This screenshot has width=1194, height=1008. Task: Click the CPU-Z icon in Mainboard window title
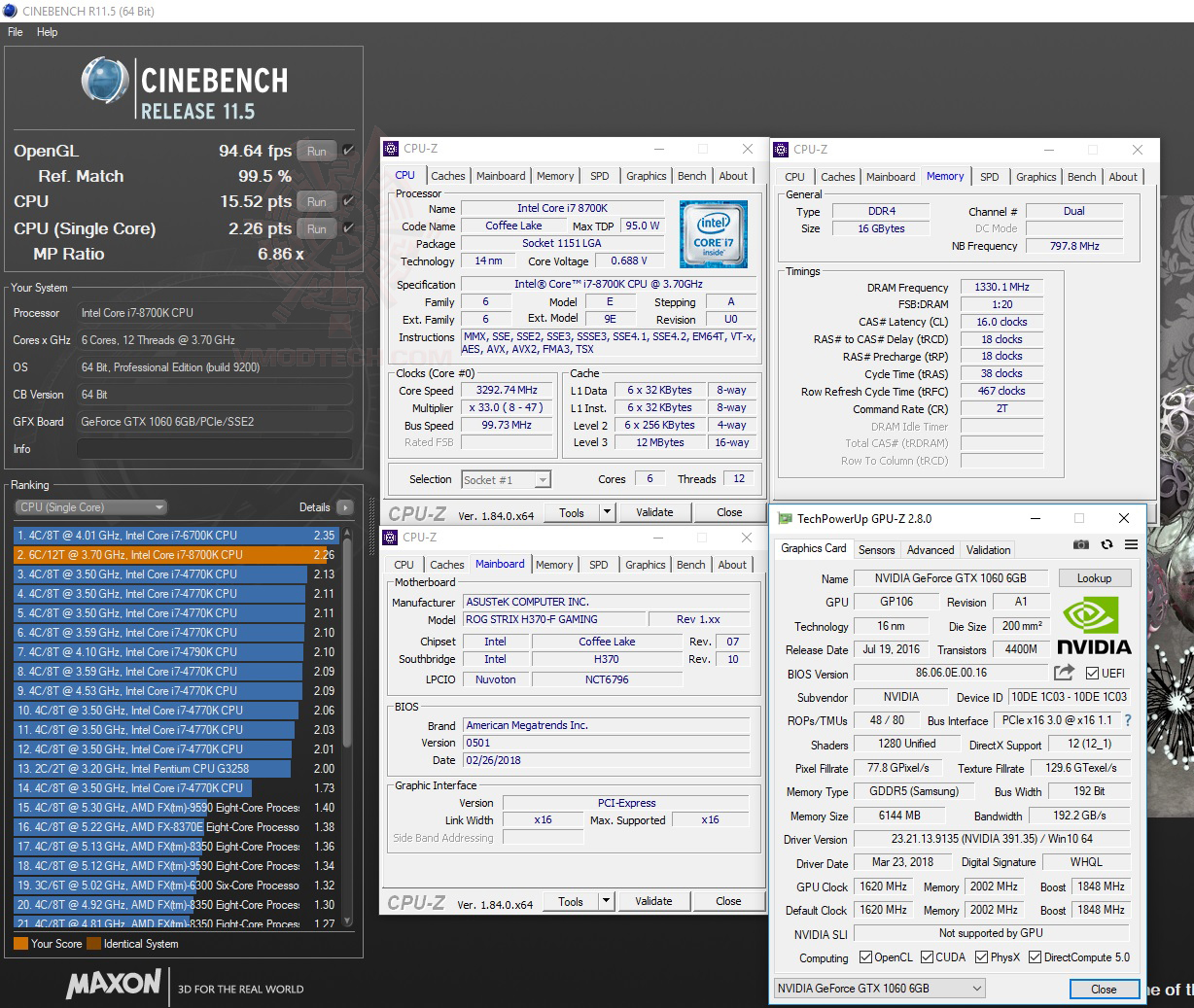[x=390, y=537]
